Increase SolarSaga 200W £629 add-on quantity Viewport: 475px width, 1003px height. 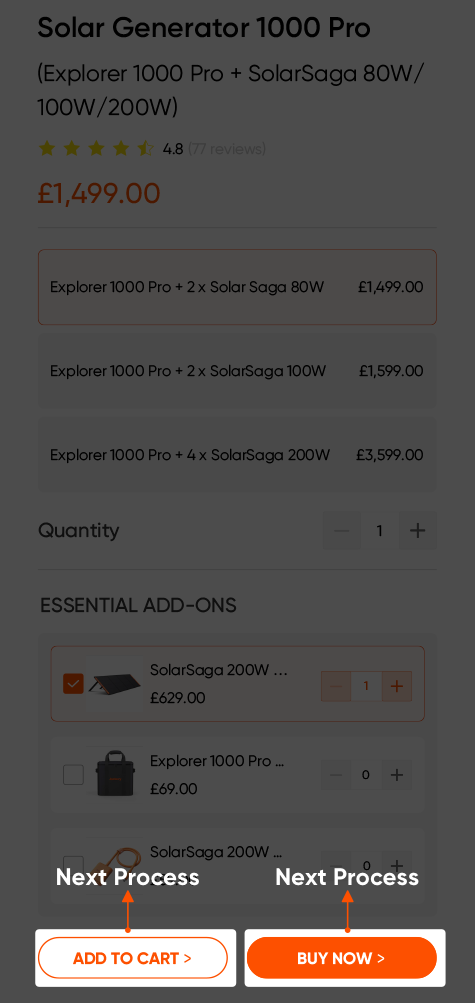click(x=396, y=686)
